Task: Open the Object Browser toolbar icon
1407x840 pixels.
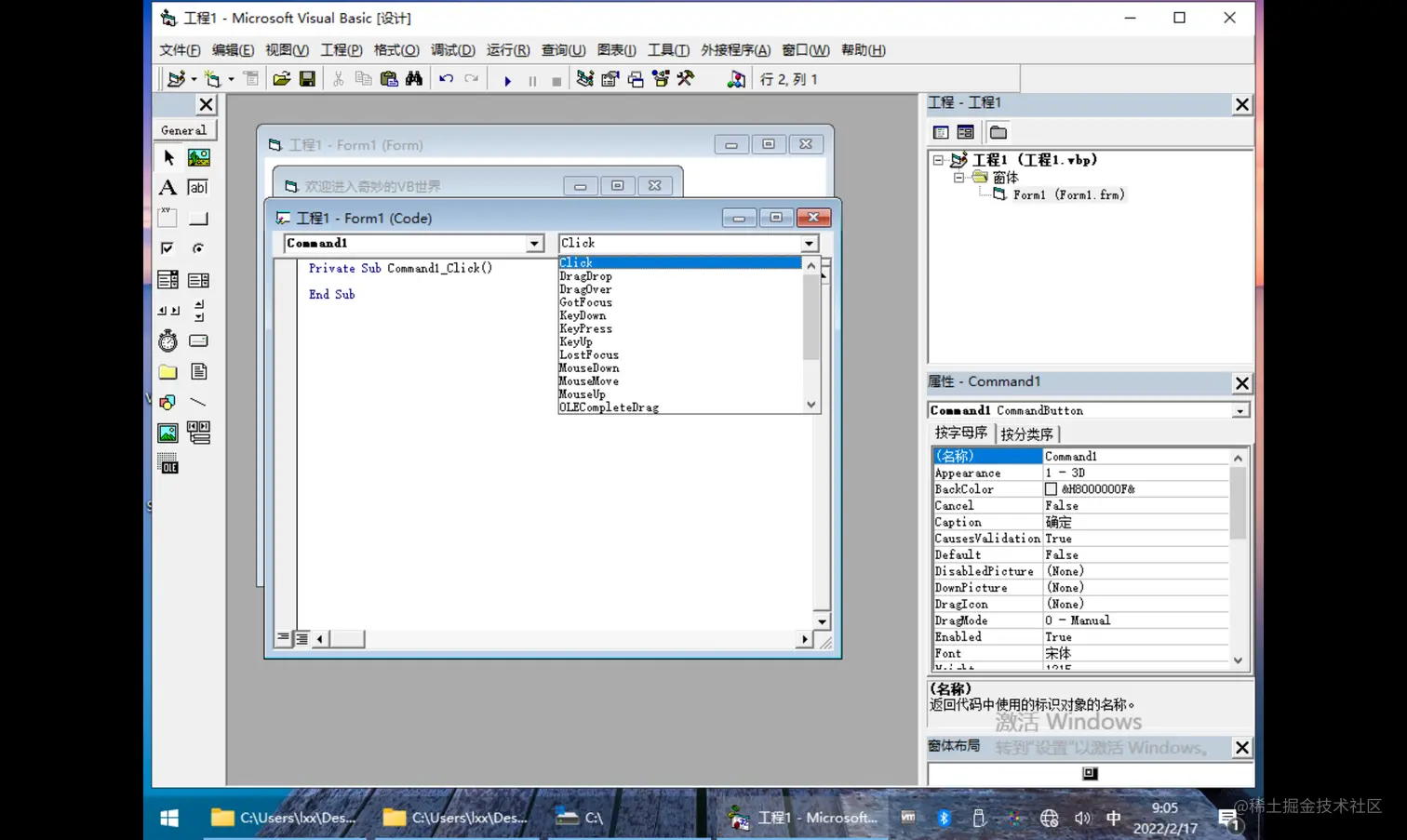Action: coord(661,79)
